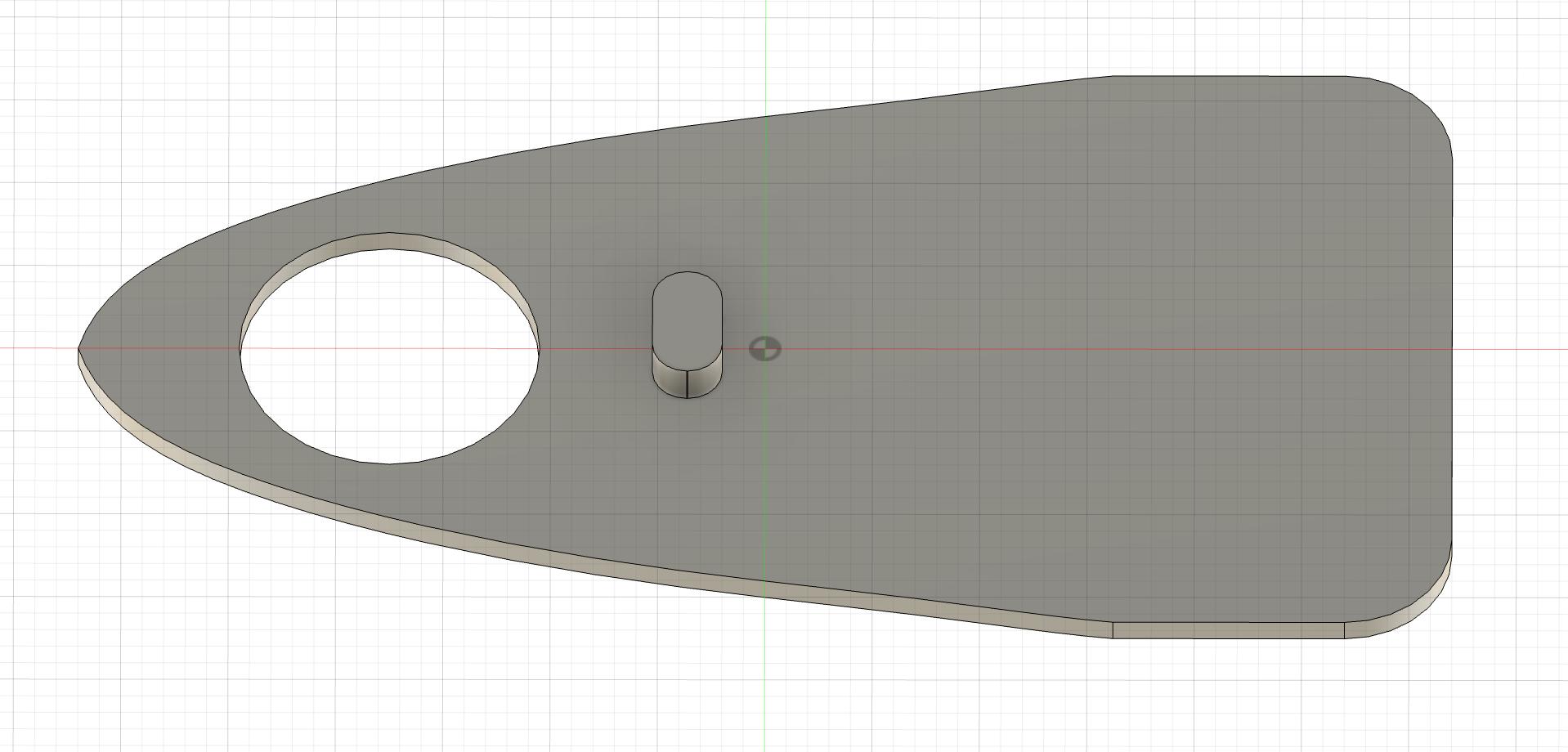The height and width of the screenshot is (752, 1568).
Task: Select the front side wall of the oblong peg
Action: point(688,383)
